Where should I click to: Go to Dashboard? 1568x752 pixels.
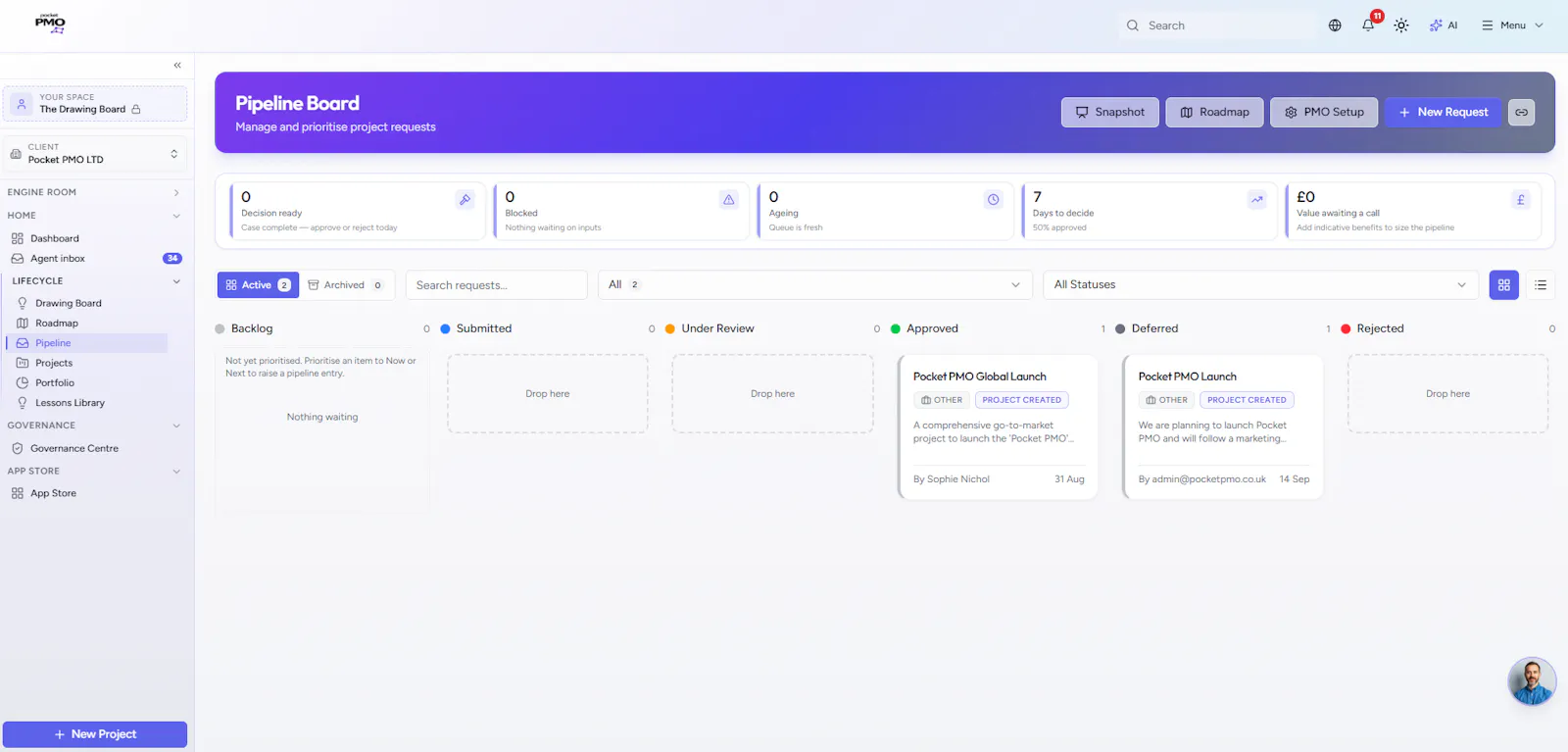click(55, 239)
